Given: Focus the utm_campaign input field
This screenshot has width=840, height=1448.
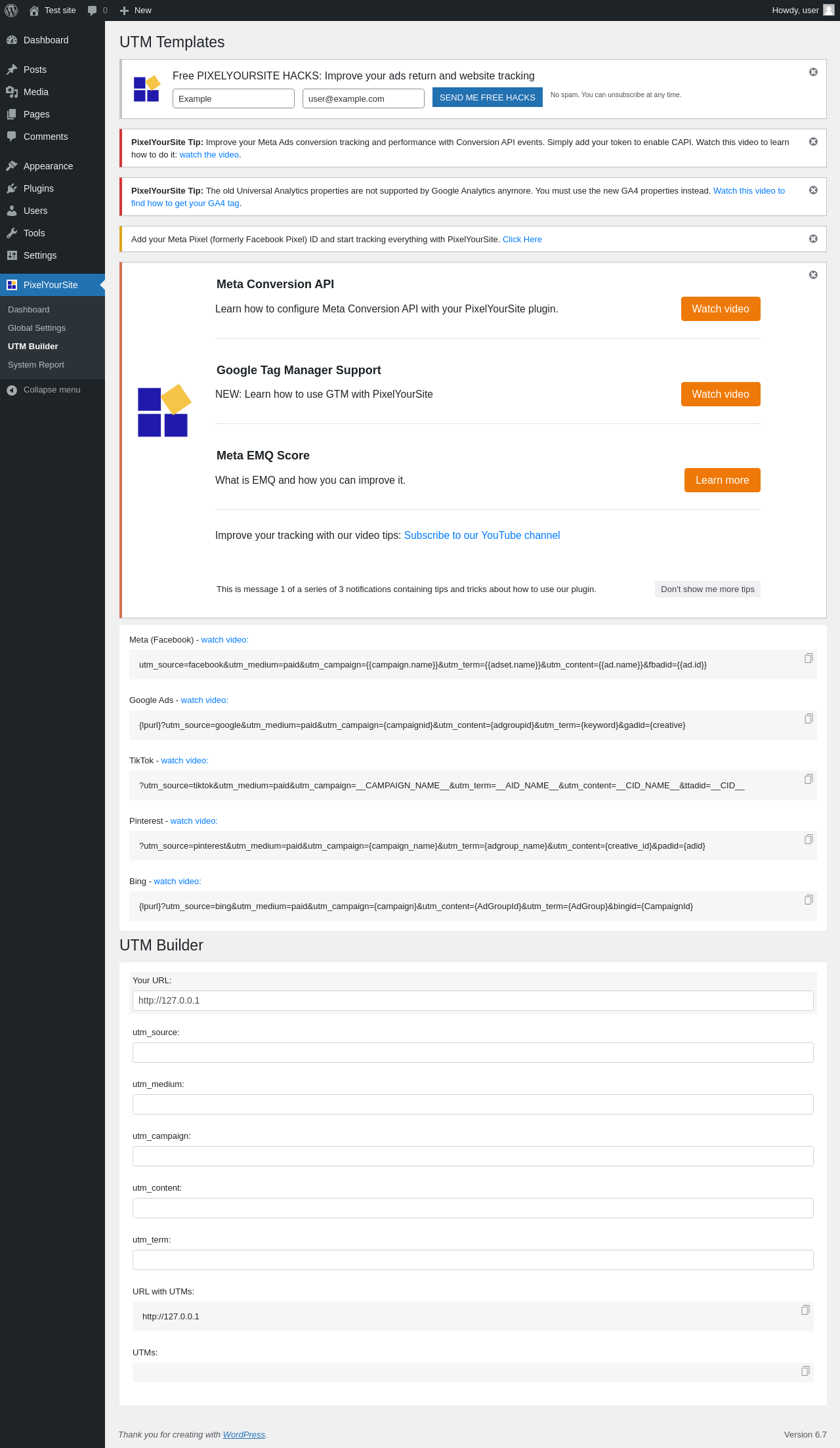Looking at the screenshot, I should 473,1157.
